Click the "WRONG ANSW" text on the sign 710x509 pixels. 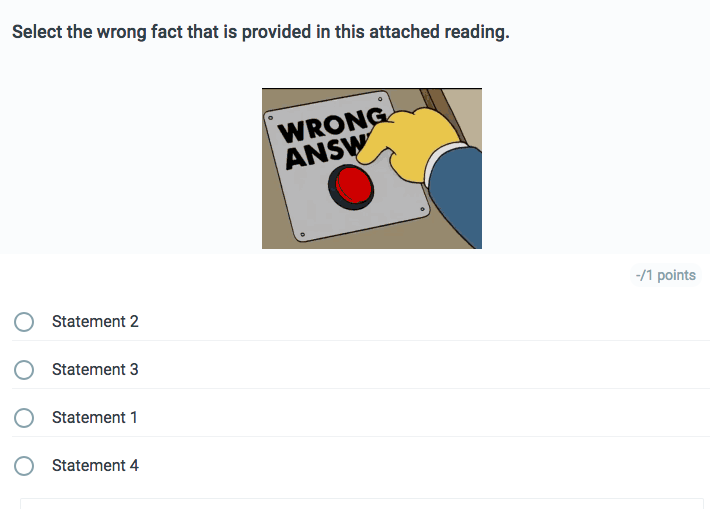click(323, 140)
